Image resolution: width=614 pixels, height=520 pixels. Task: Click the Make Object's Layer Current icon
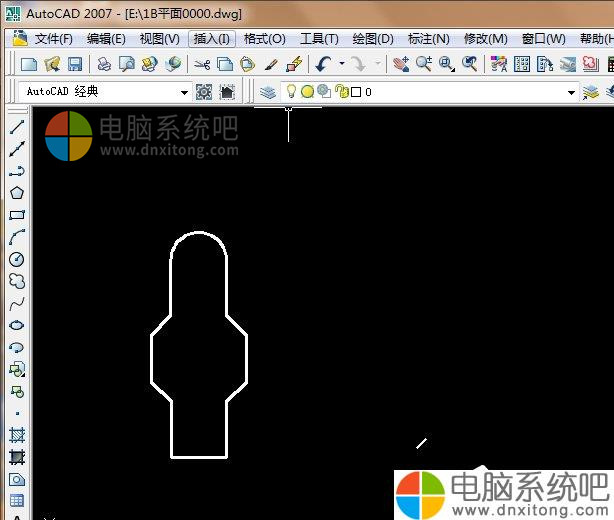591,92
